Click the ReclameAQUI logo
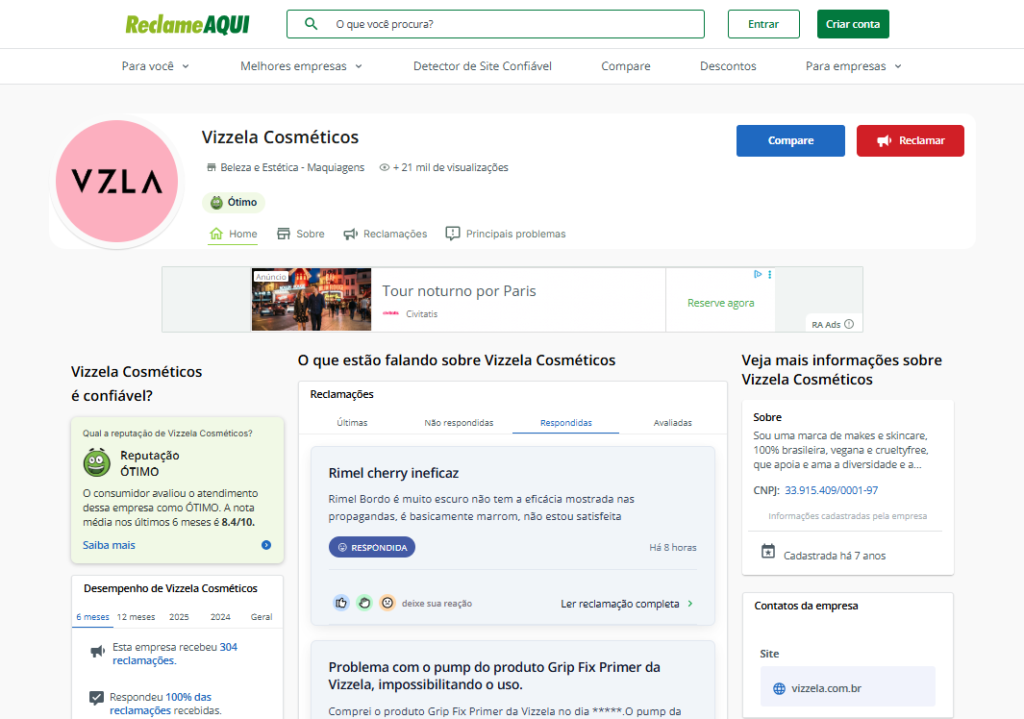The width and height of the screenshot is (1024, 719). point(187,24)
